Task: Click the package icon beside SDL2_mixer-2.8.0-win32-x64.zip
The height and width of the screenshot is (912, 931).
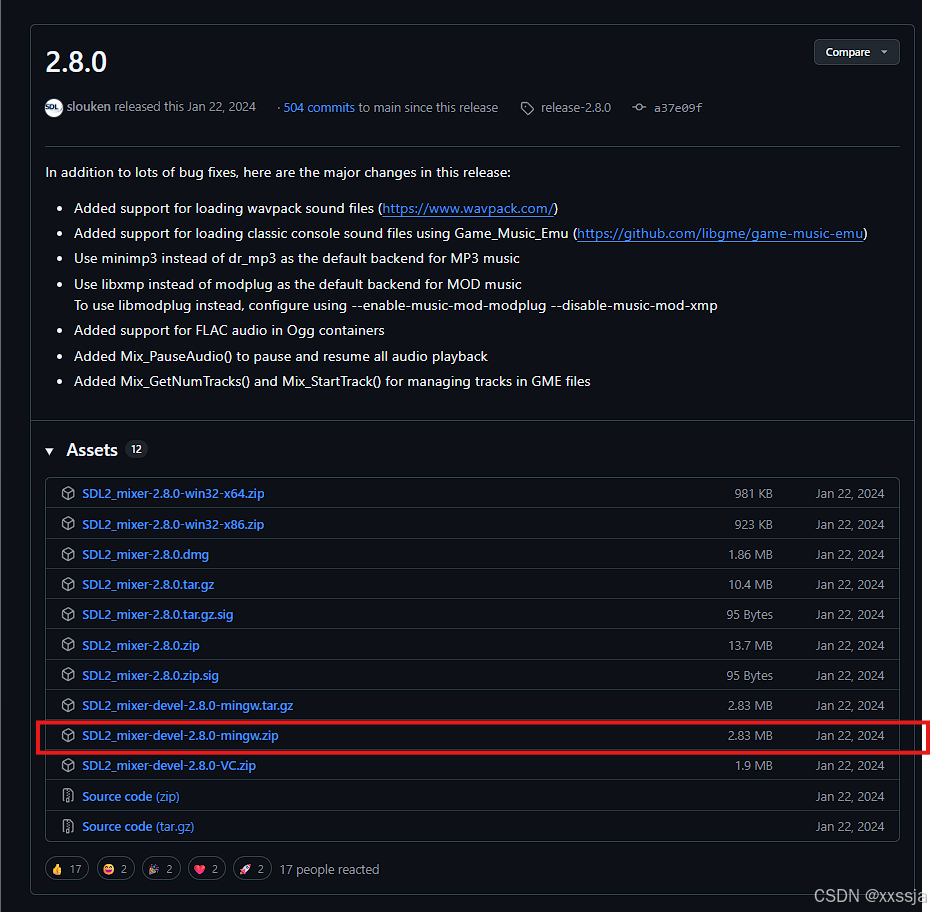Action: coord(67,493)
